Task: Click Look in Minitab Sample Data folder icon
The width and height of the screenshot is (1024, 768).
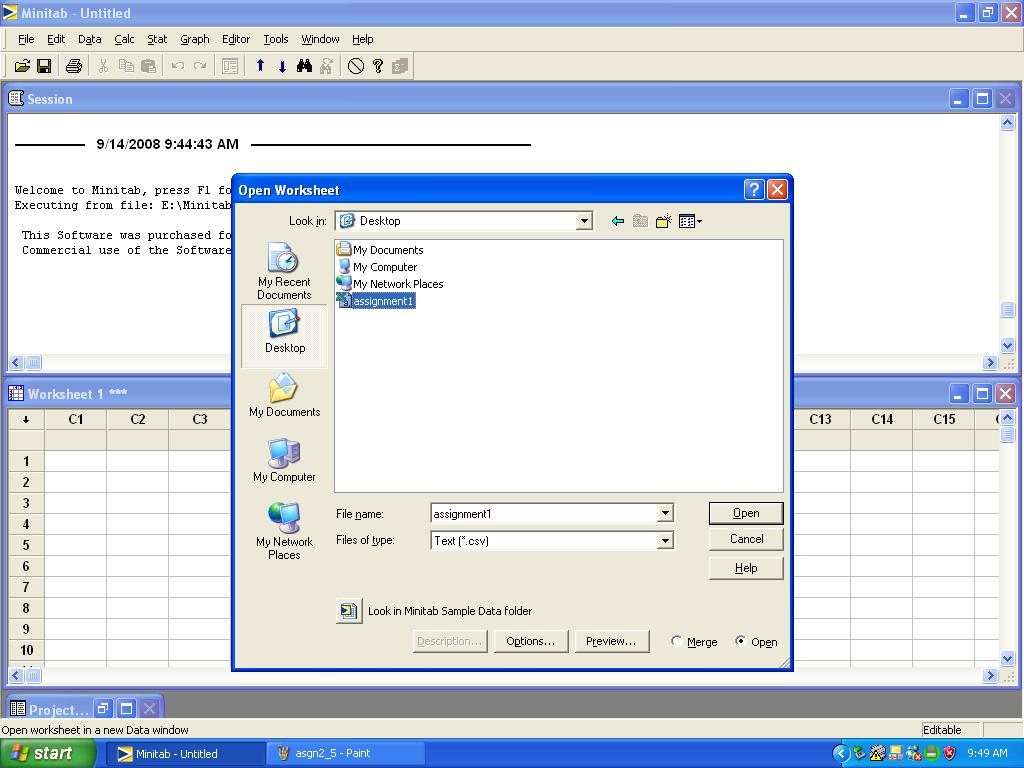Action: [x=348, y=611]
